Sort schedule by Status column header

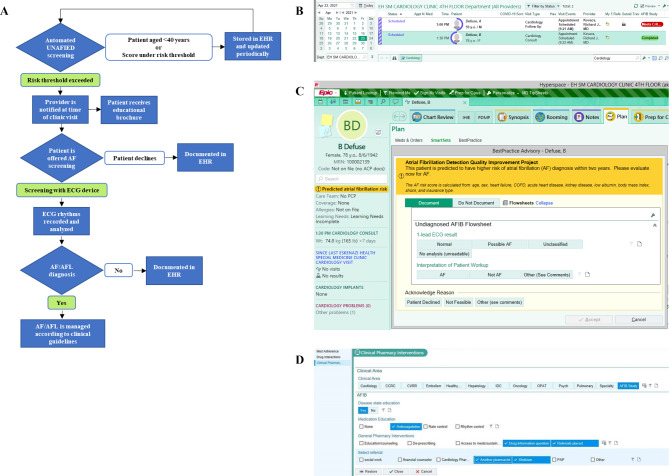pos(395,14)
